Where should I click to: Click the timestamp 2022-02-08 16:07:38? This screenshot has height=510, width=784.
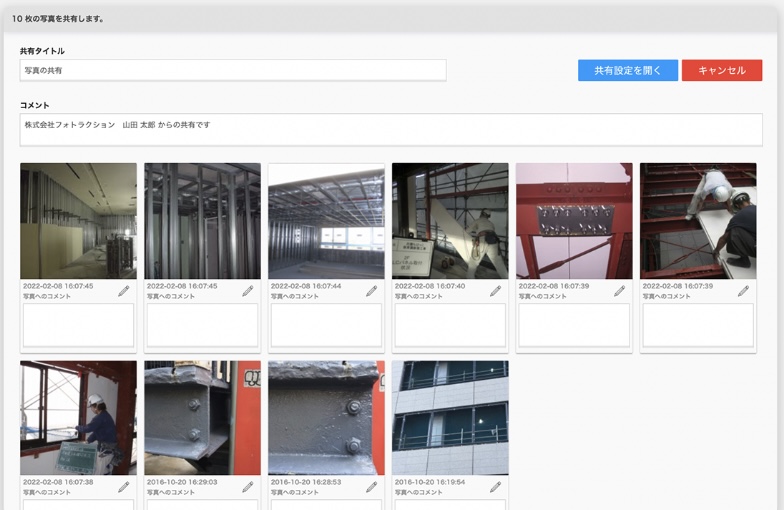click(x=58, y=482)
